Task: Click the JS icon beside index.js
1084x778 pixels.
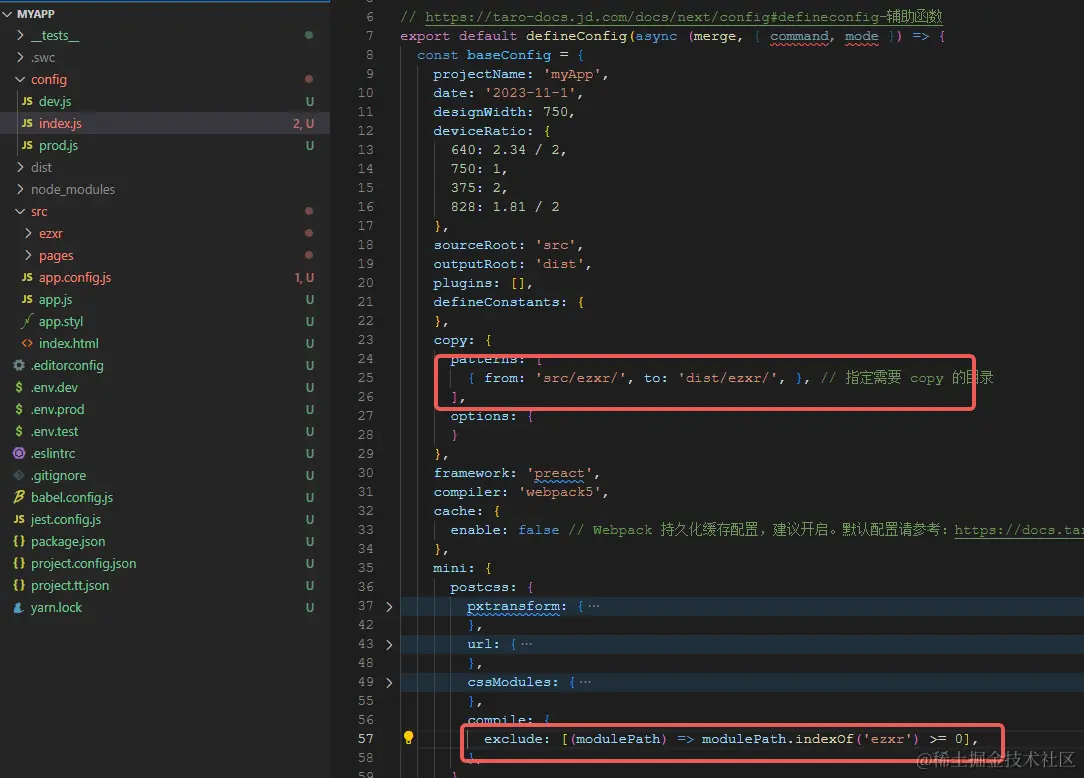Action: click(x=27, y=123)
